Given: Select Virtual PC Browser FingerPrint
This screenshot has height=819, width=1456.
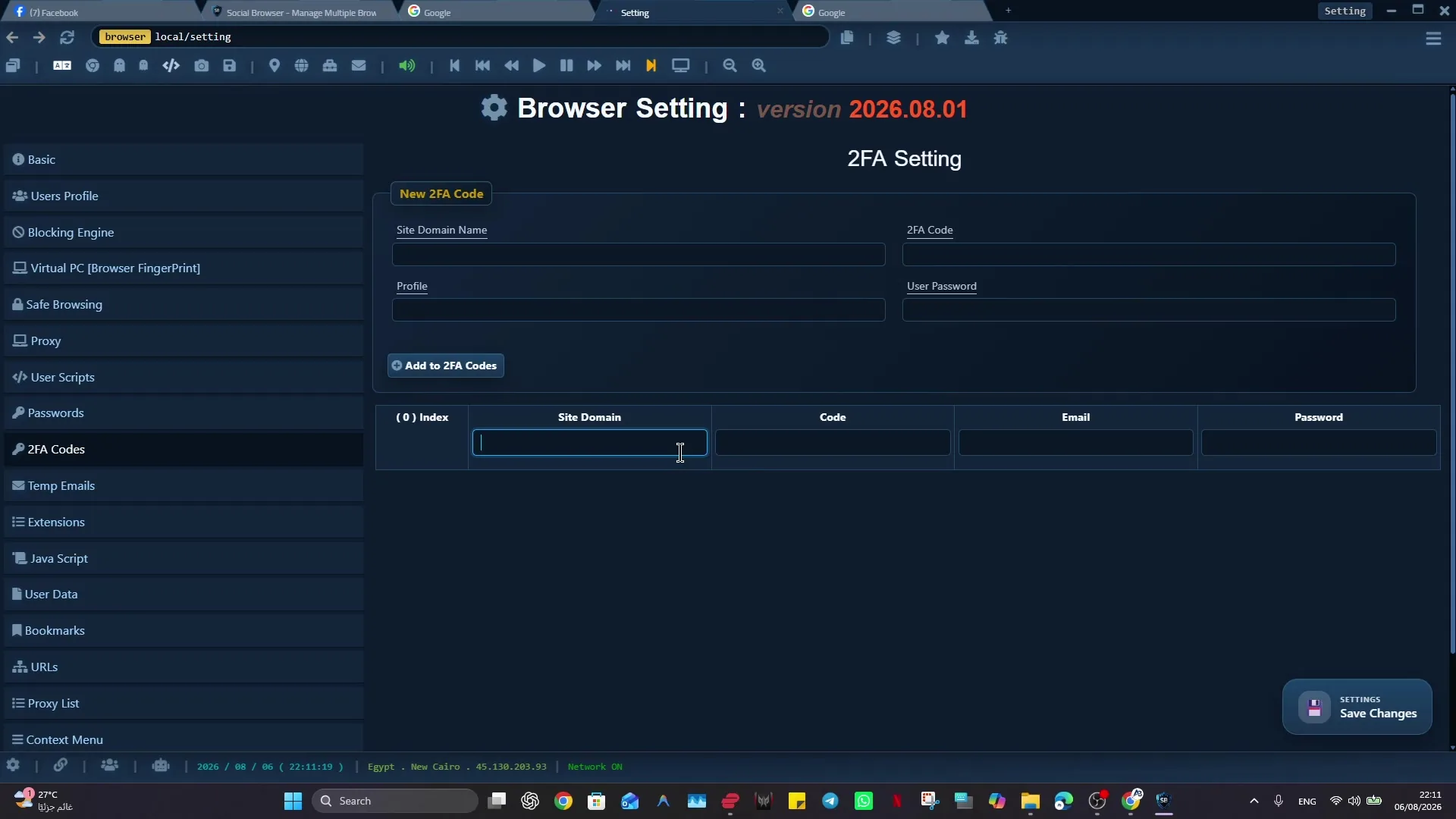Looking at the screenshot, I should click(x=184, y=268).
